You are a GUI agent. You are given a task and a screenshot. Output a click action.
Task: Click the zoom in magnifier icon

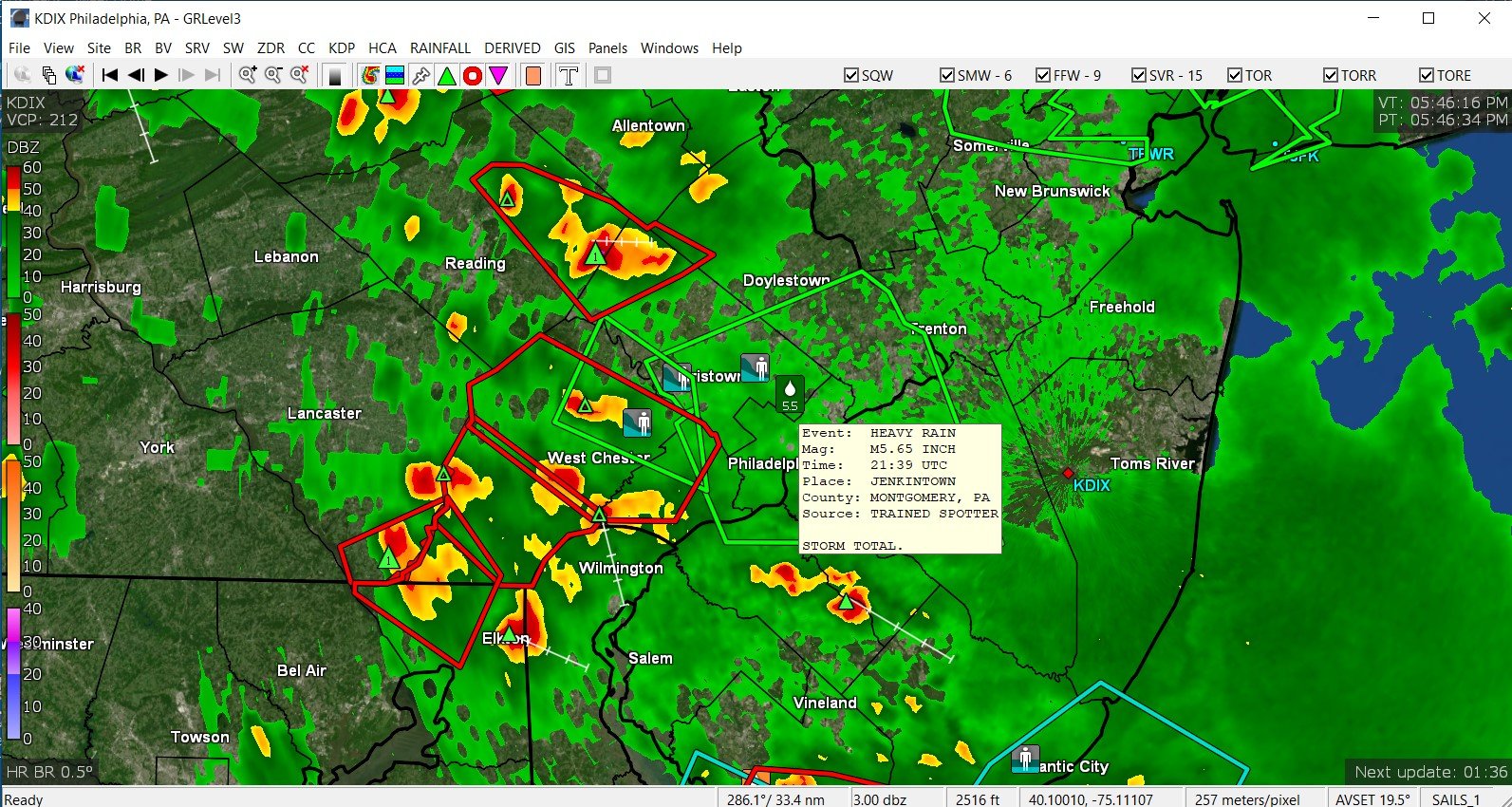248,75
